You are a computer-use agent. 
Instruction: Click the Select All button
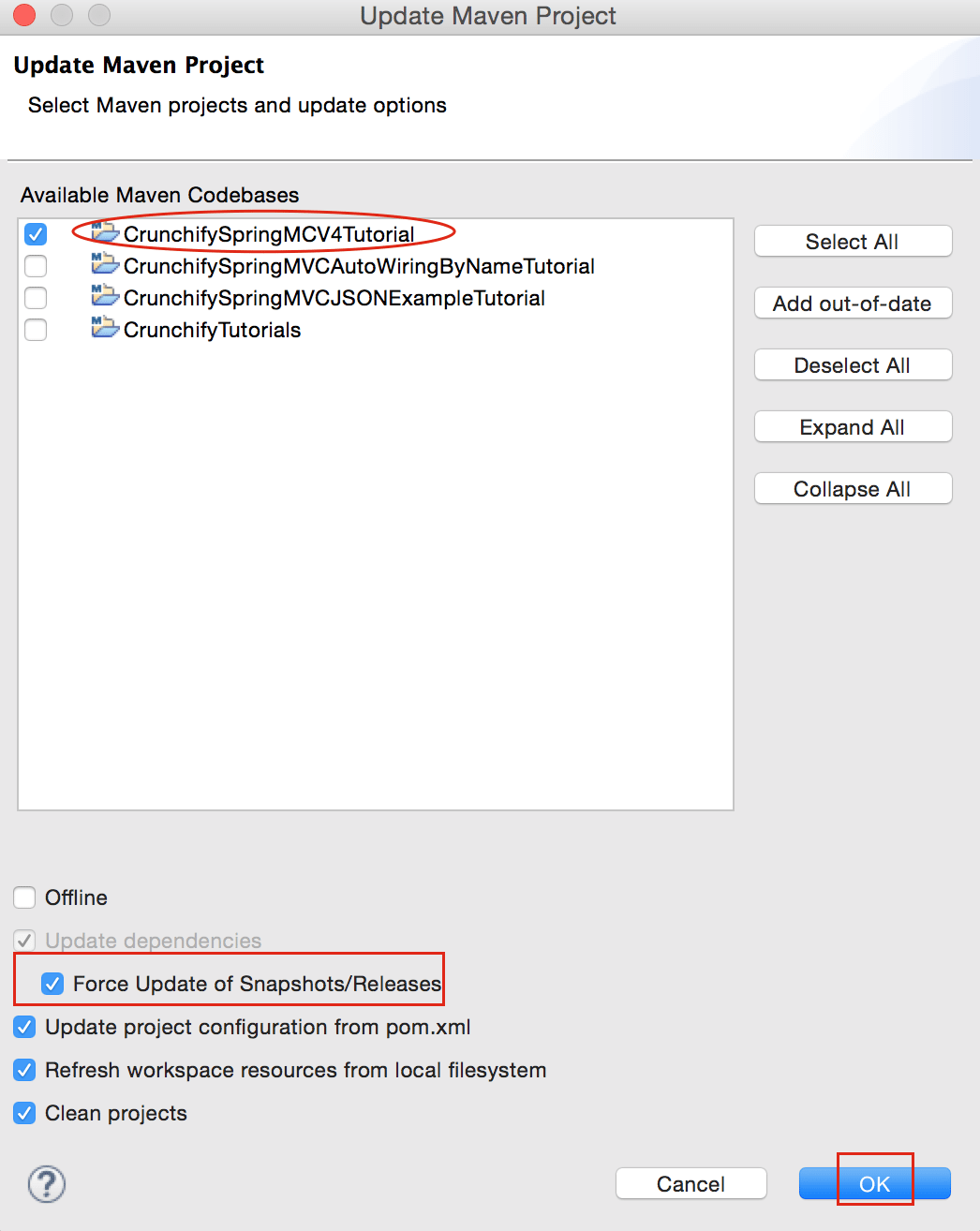tap(853, 242)
